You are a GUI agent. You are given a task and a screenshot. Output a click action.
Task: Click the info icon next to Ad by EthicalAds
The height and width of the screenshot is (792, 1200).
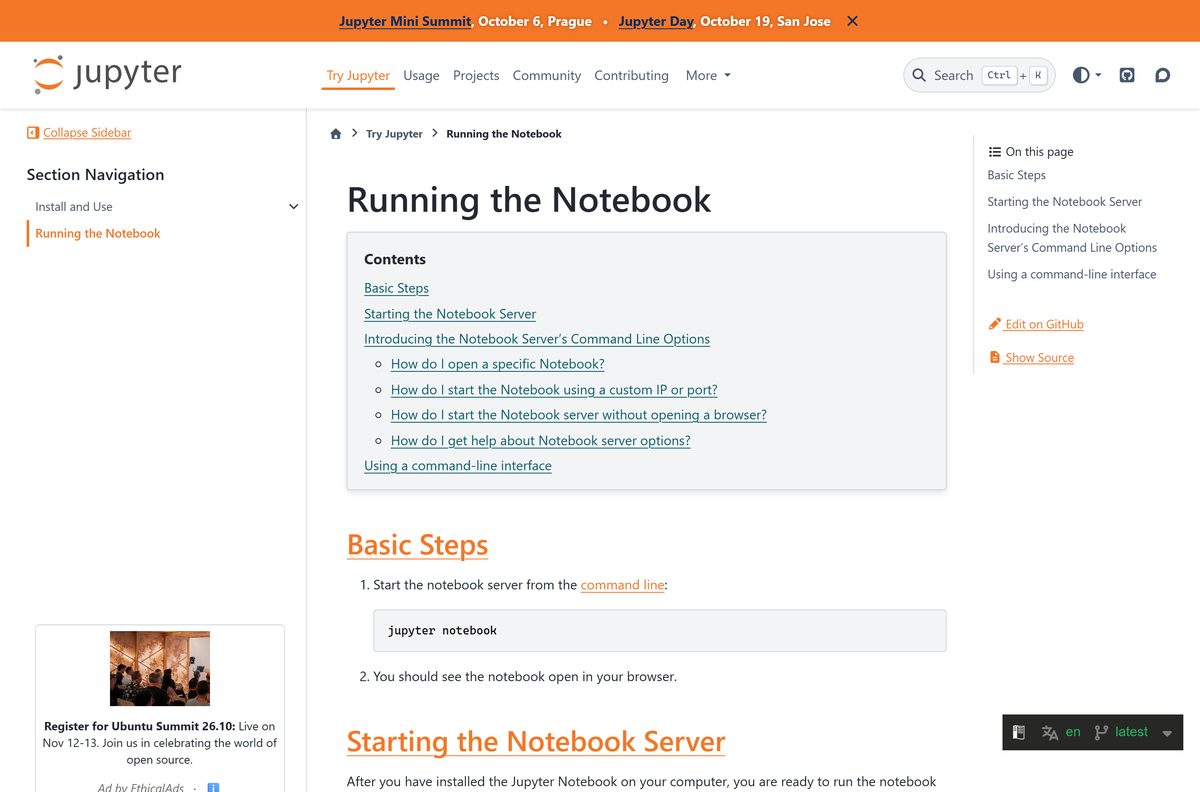[213, 787]
